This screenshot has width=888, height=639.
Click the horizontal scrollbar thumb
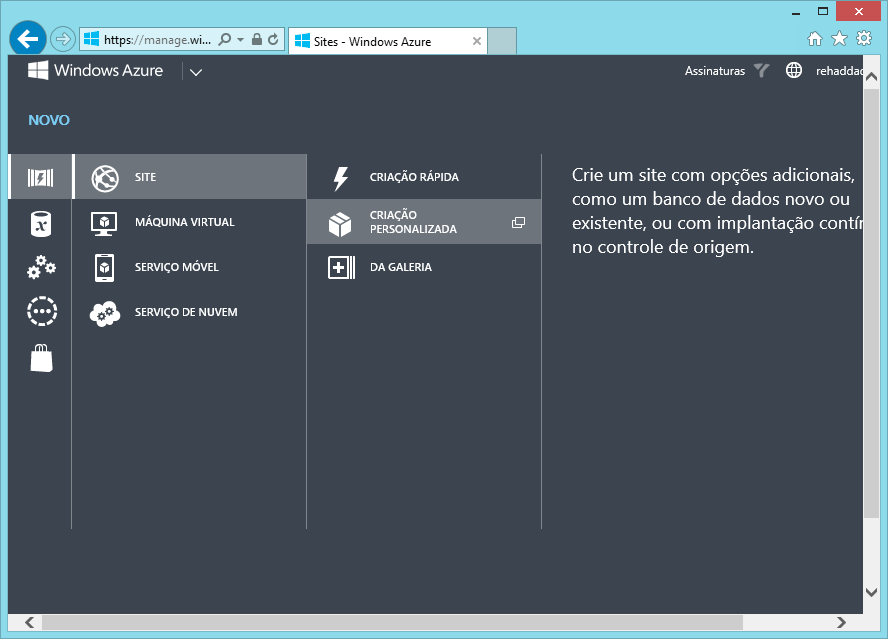tap(392, 623)
